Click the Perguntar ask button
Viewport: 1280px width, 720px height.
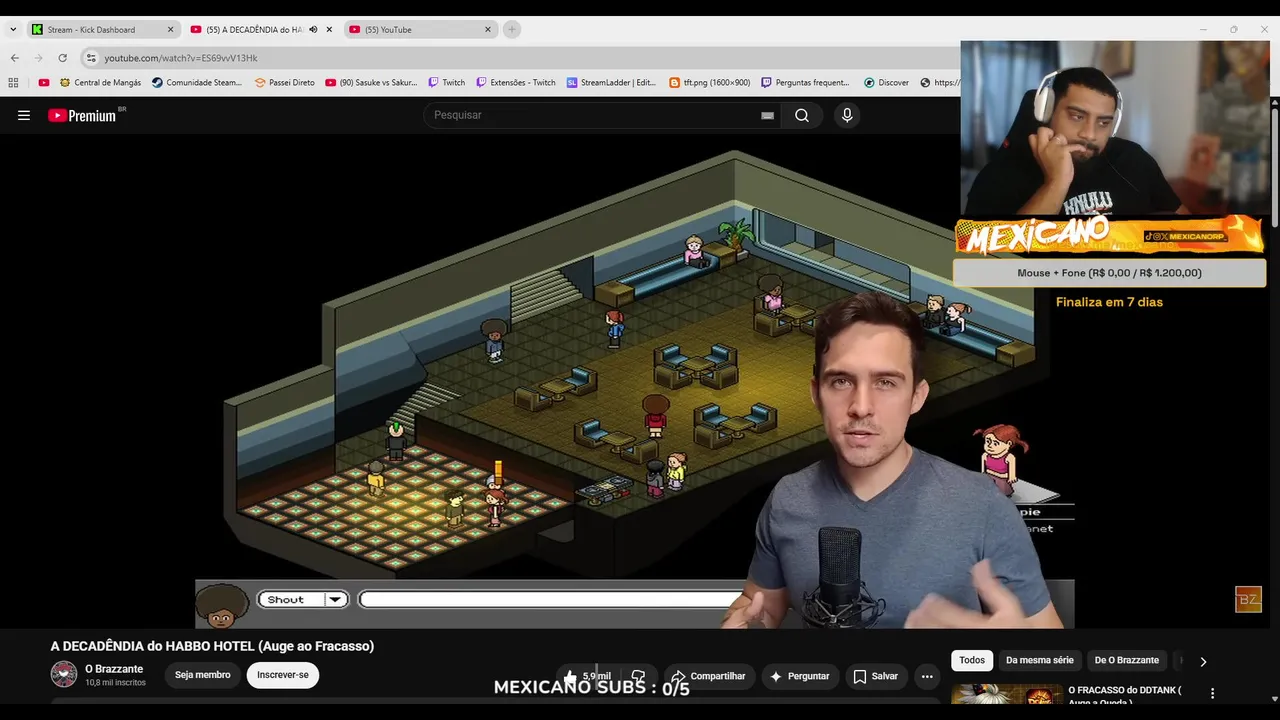pos(799,676)
